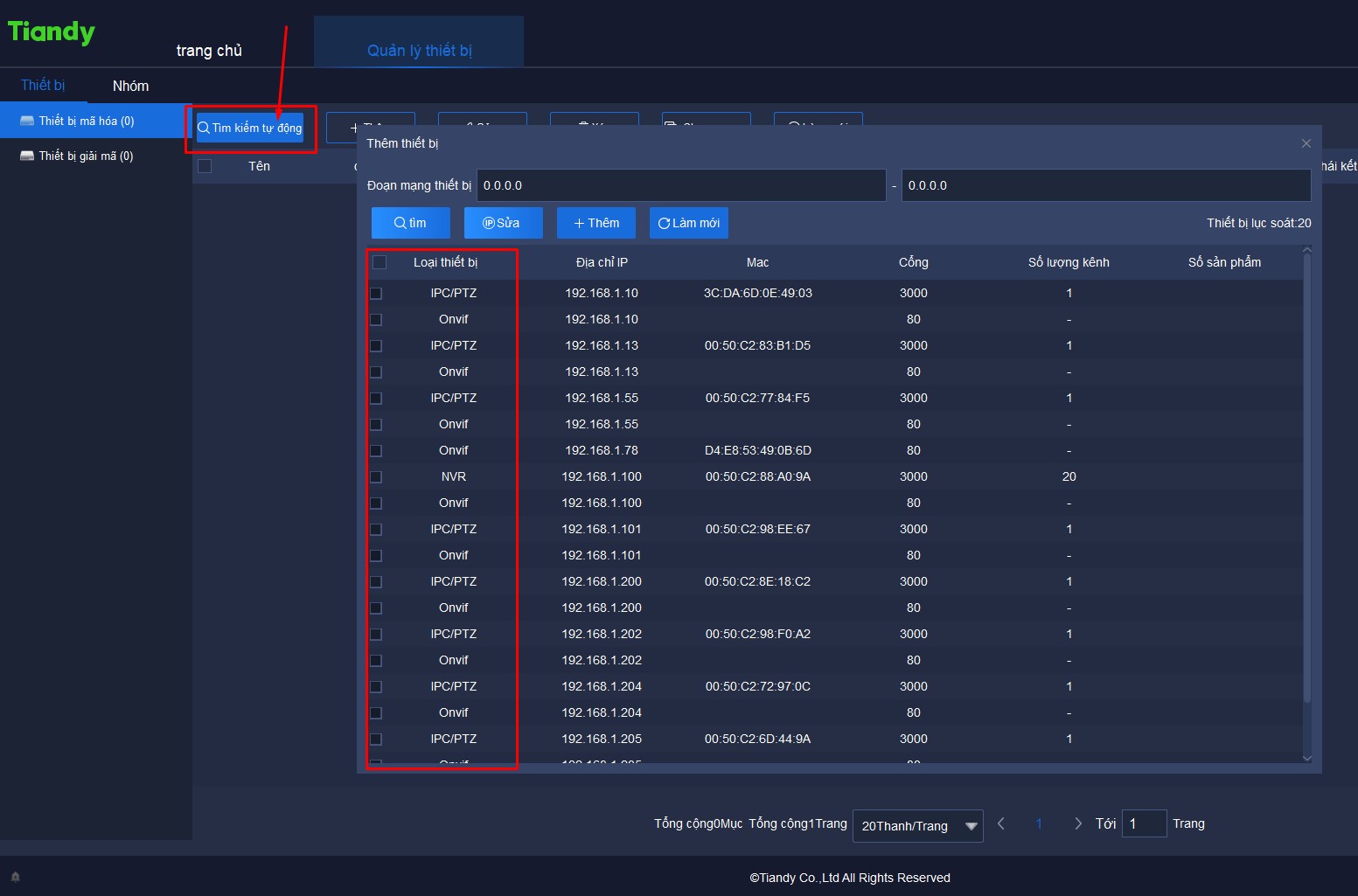Screen dimensions: 1358x896
Task: Switch to the Nhóm tab
Action: tap(130, 86)
